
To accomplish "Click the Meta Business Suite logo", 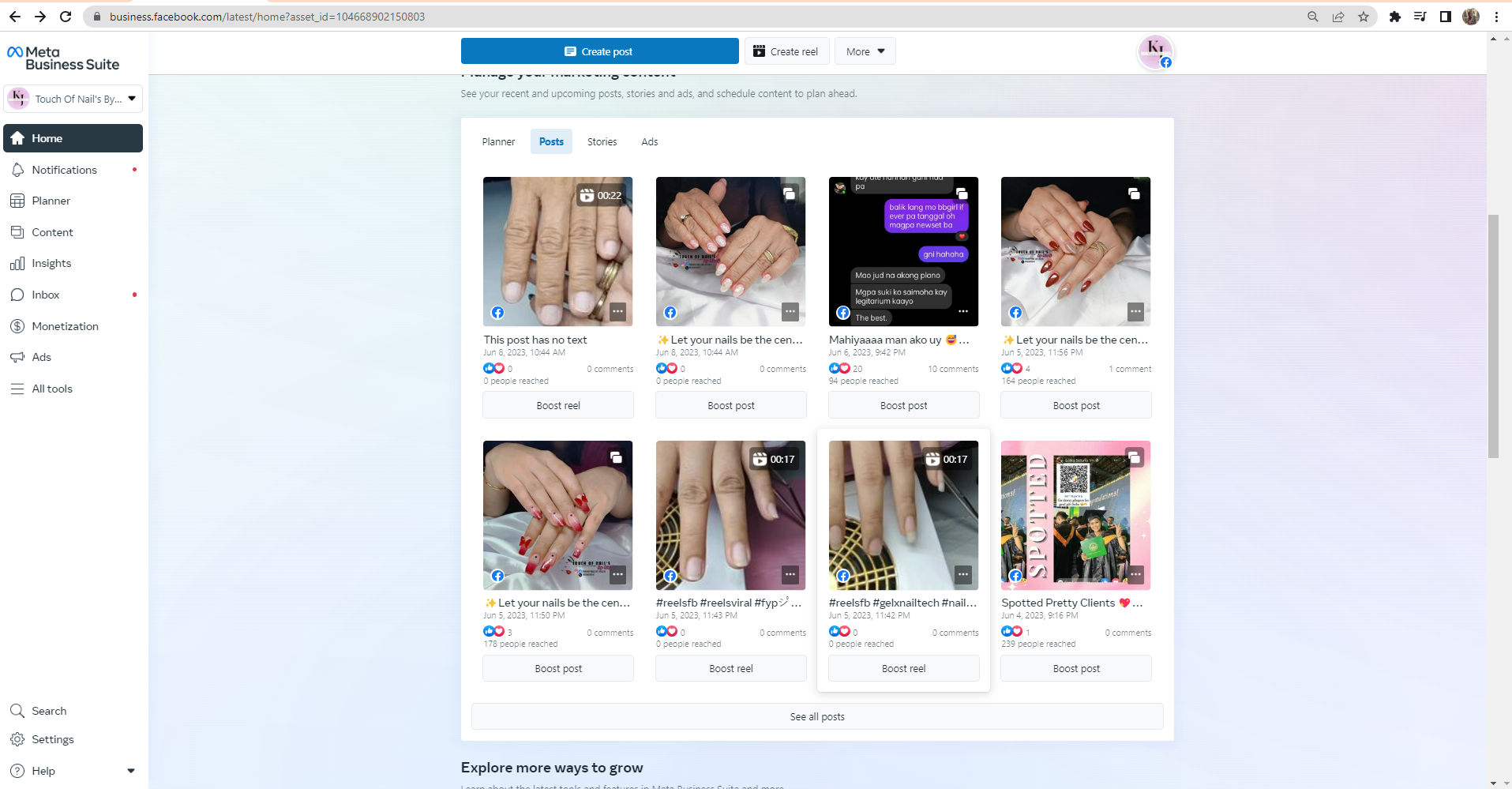I will point(63,58).
